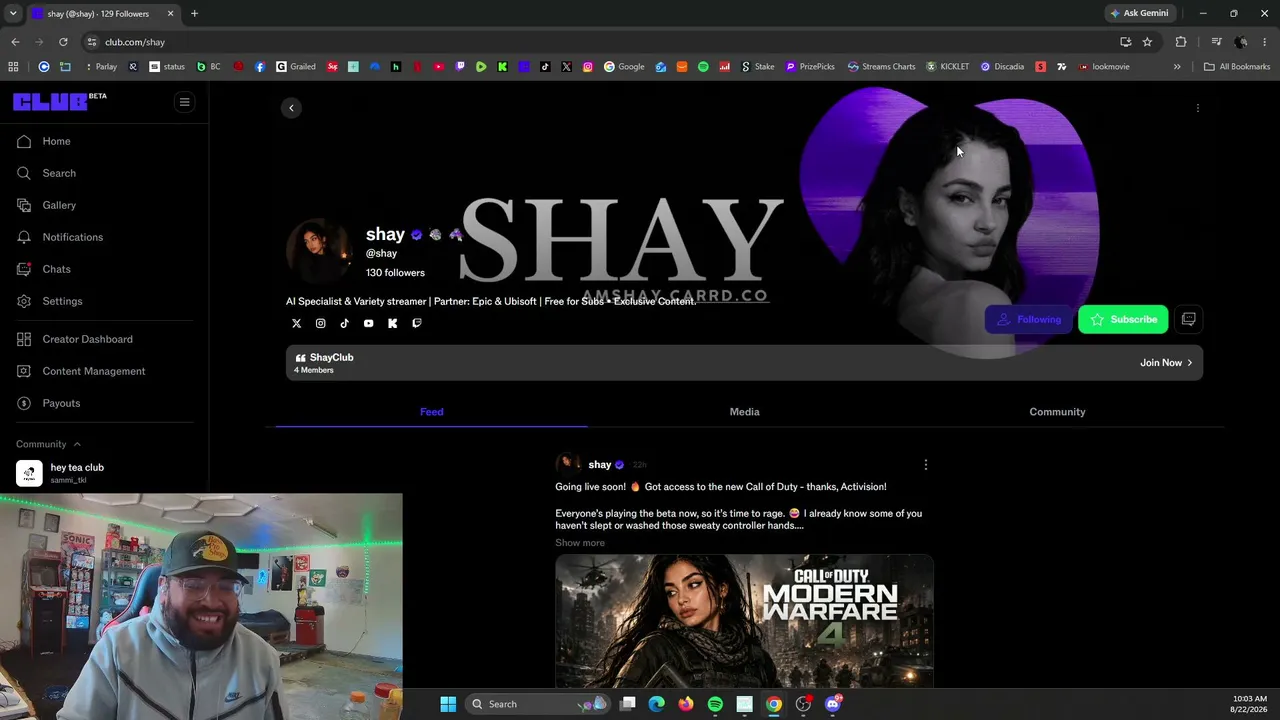The width and height of the screenshot is (1280, 720).
Task: Switch to the Feed tab
Action: 432,412
